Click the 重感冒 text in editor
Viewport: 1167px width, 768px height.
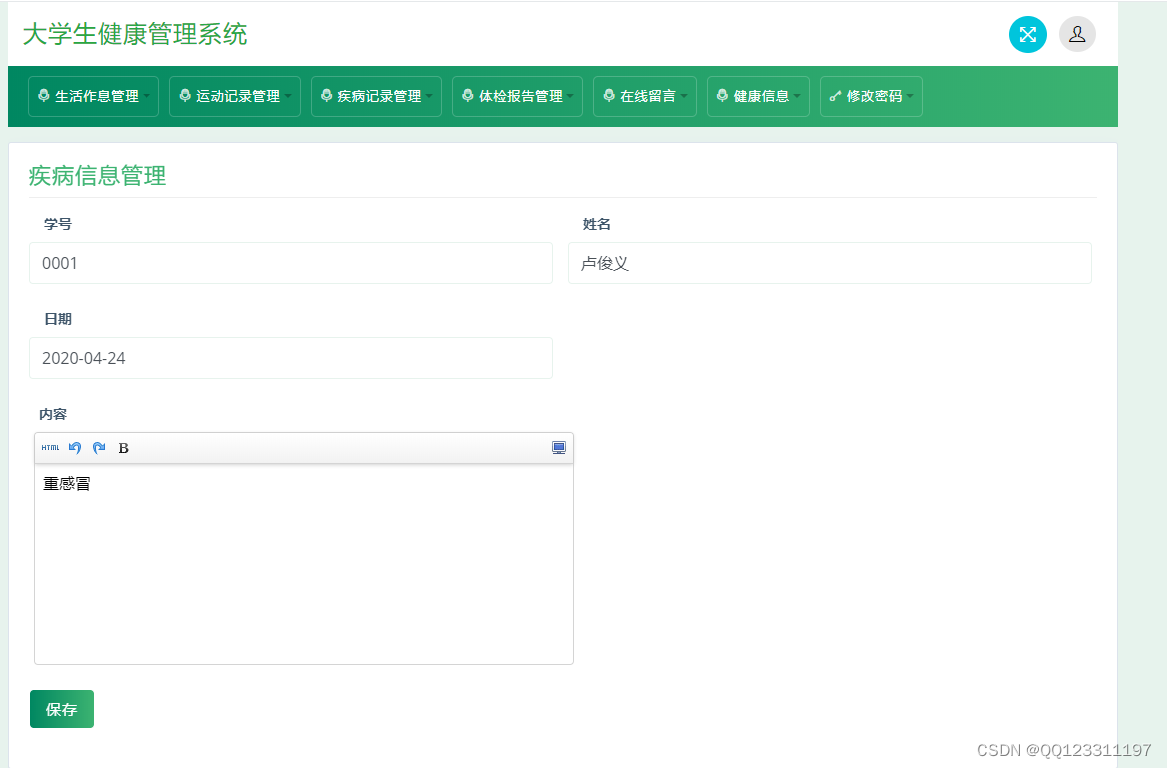67,484
